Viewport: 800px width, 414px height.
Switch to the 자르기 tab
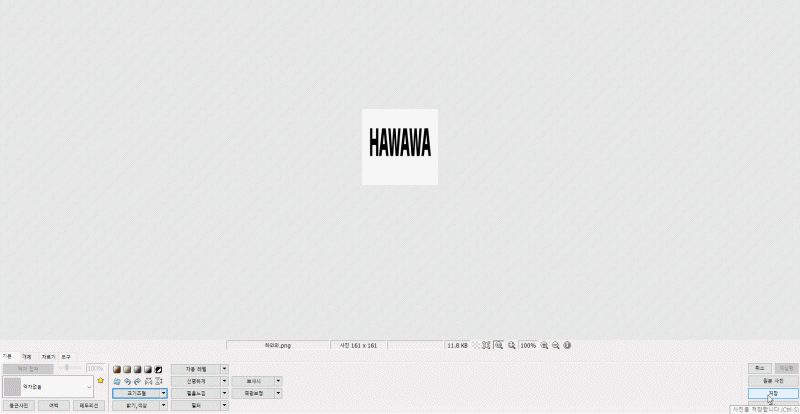tap(48, 357)
